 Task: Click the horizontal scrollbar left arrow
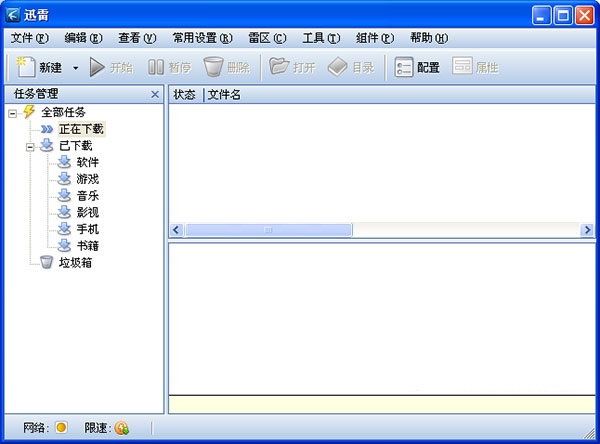coord(176,230)
